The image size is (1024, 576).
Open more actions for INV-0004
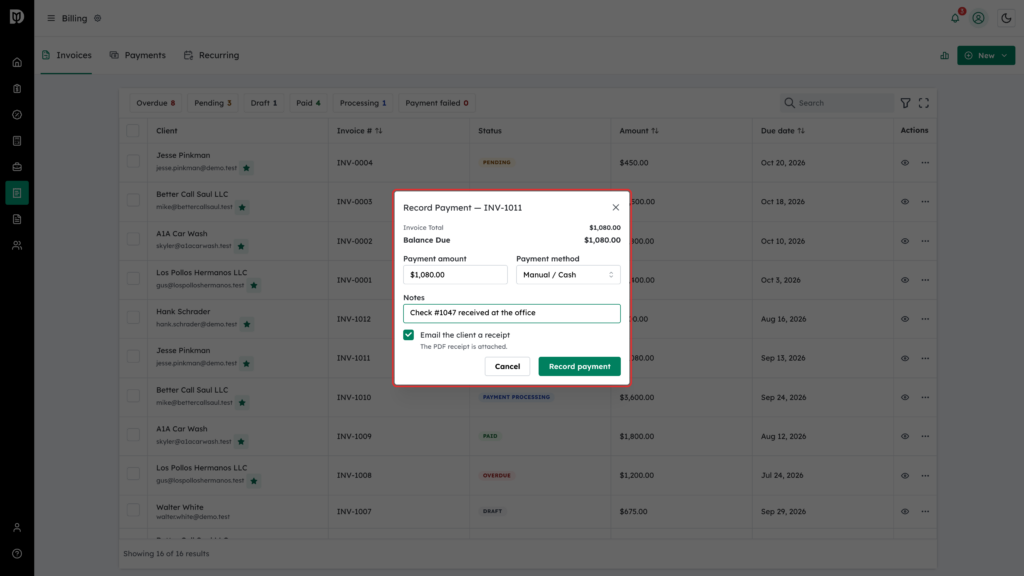click(925, 163)
